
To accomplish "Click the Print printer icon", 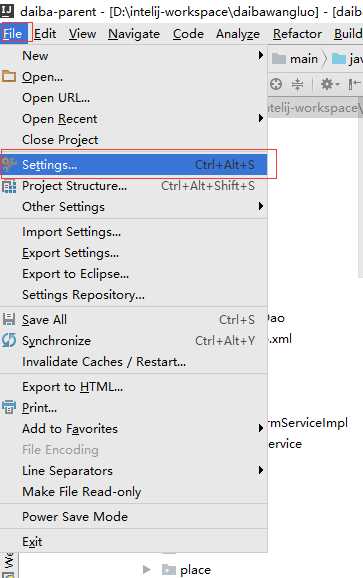I will pos(9,407).
